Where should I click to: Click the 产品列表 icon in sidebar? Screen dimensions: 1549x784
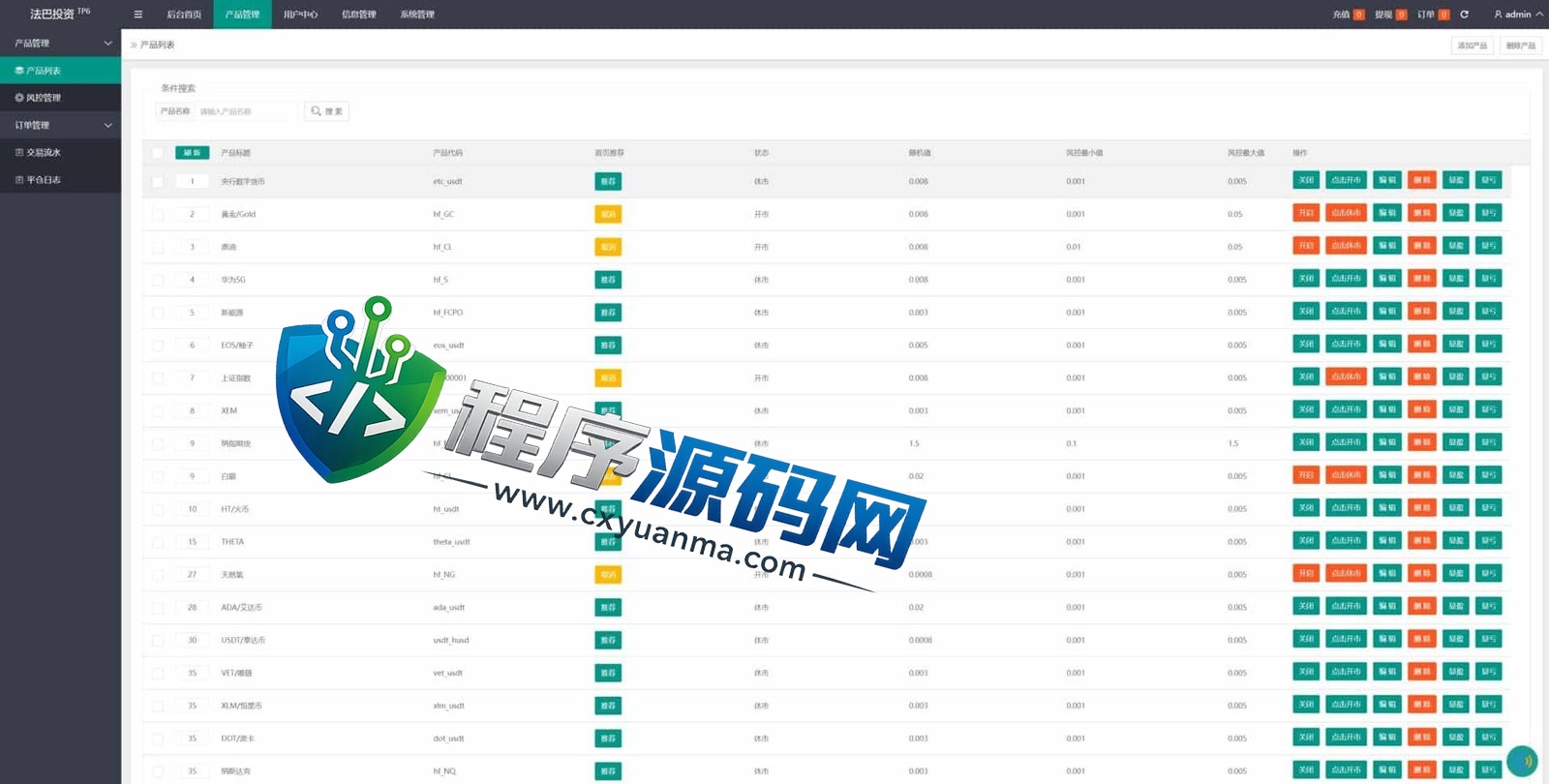19,71
